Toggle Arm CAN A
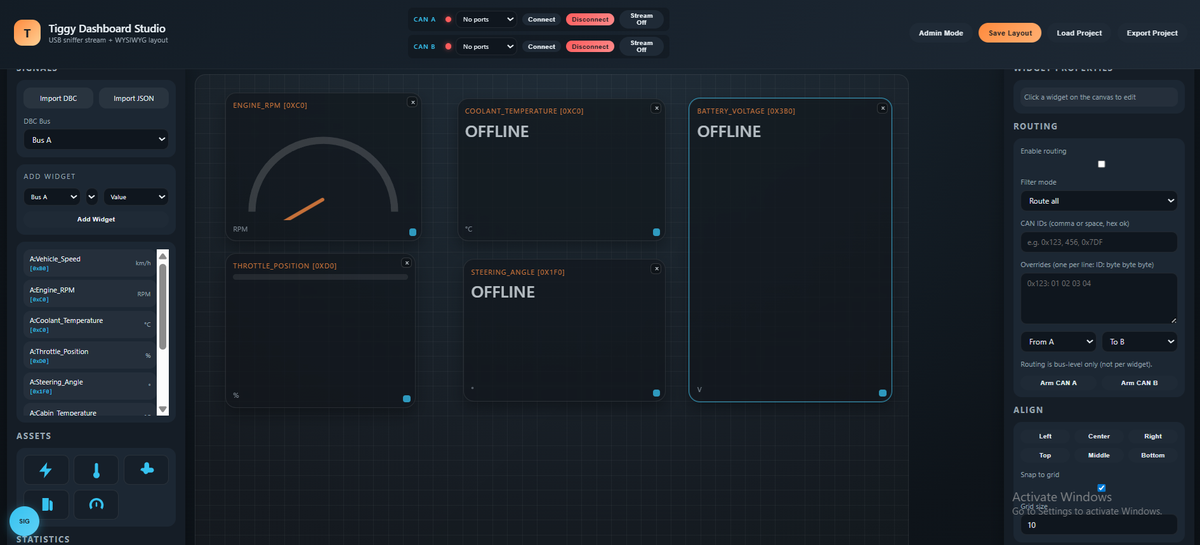Screen dimensions: 1200x545 (x=1059, y=383)
